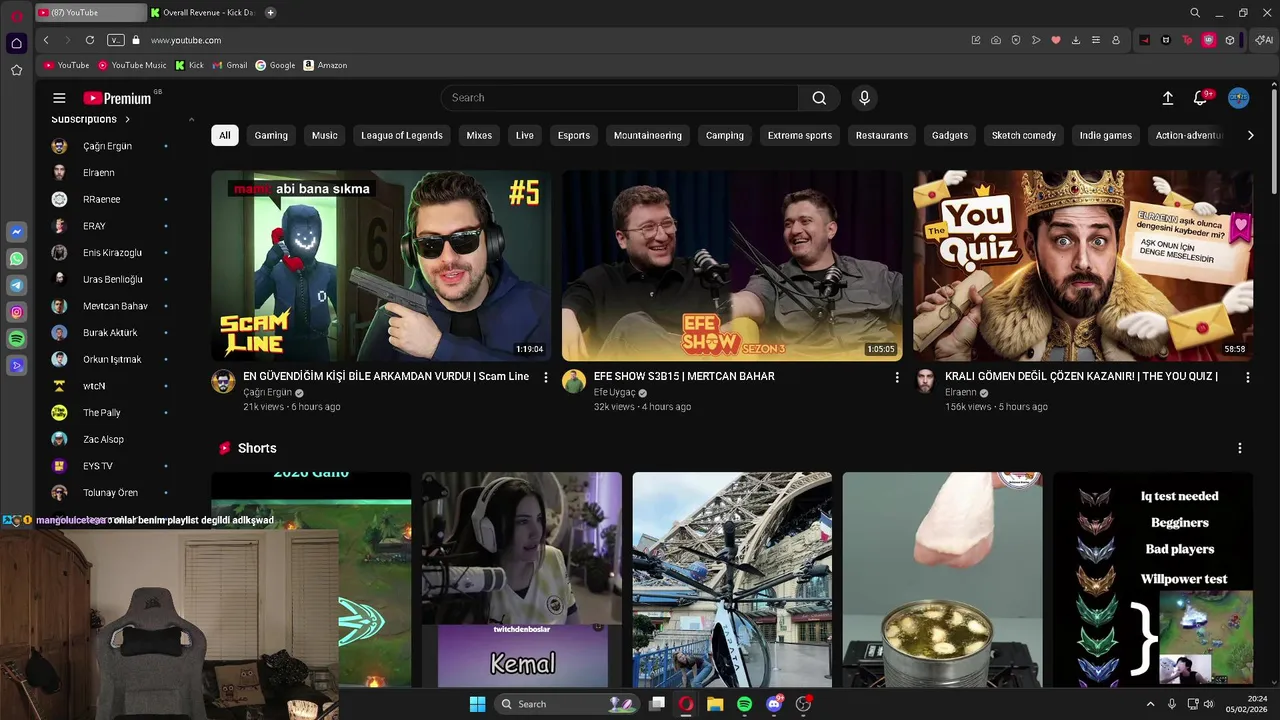
Task: Open Spotify in the Opera sidebar
Action: [16, 340]
